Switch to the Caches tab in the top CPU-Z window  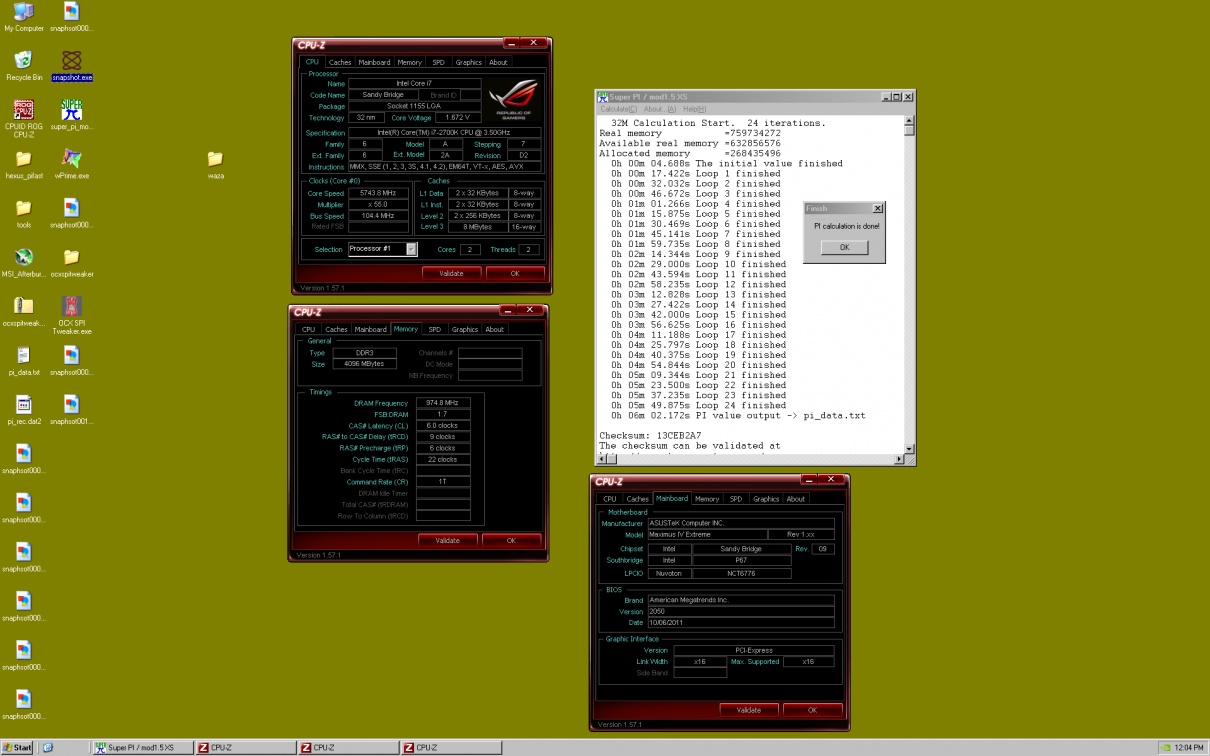(340, 62)
